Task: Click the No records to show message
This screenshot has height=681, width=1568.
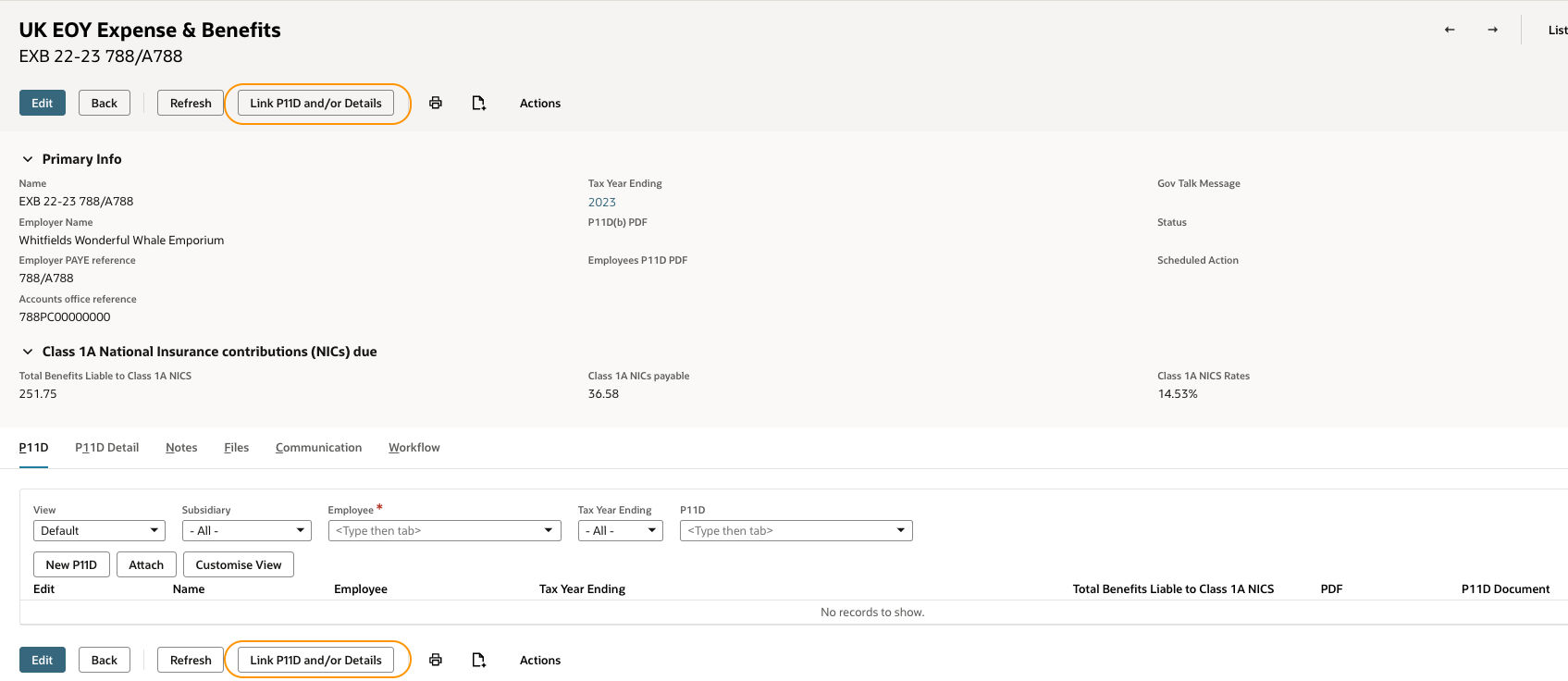Action: tap(872, 612)
